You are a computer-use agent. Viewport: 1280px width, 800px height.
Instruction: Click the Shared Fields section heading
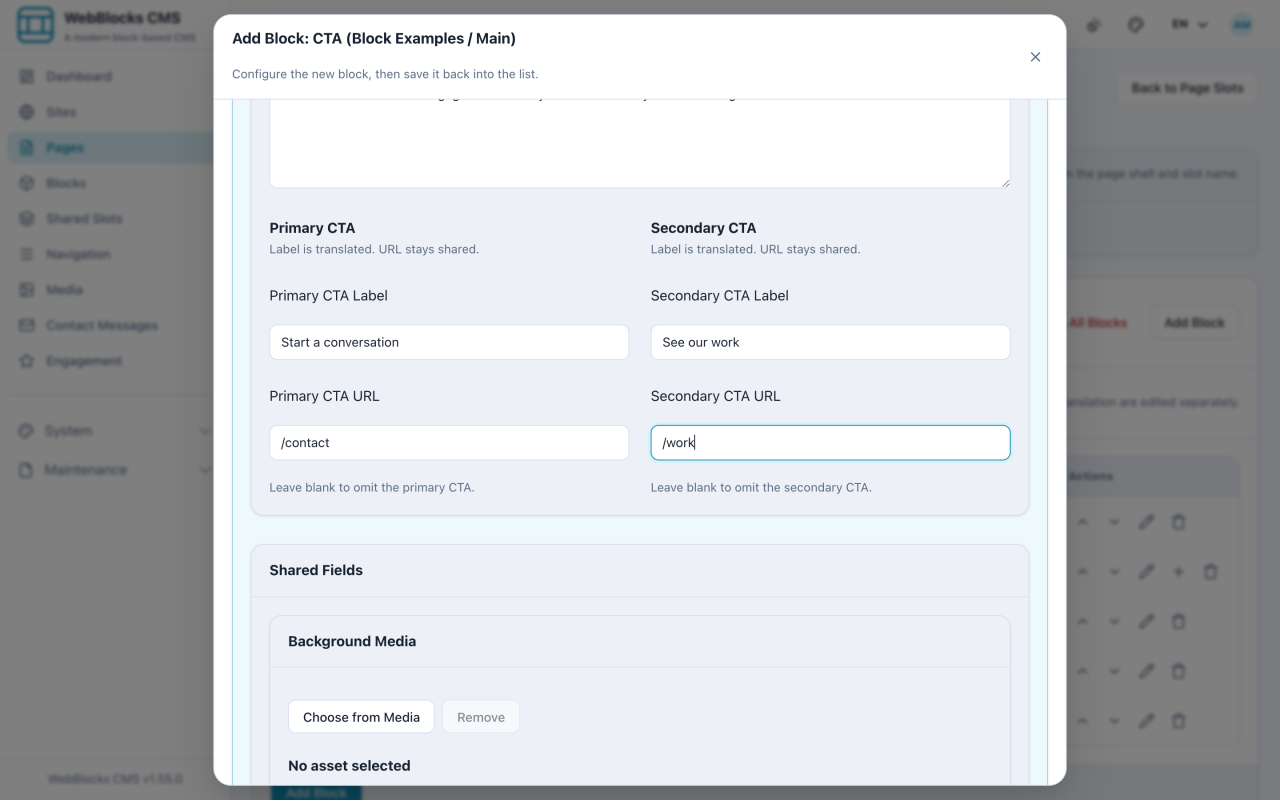[316, 570]
